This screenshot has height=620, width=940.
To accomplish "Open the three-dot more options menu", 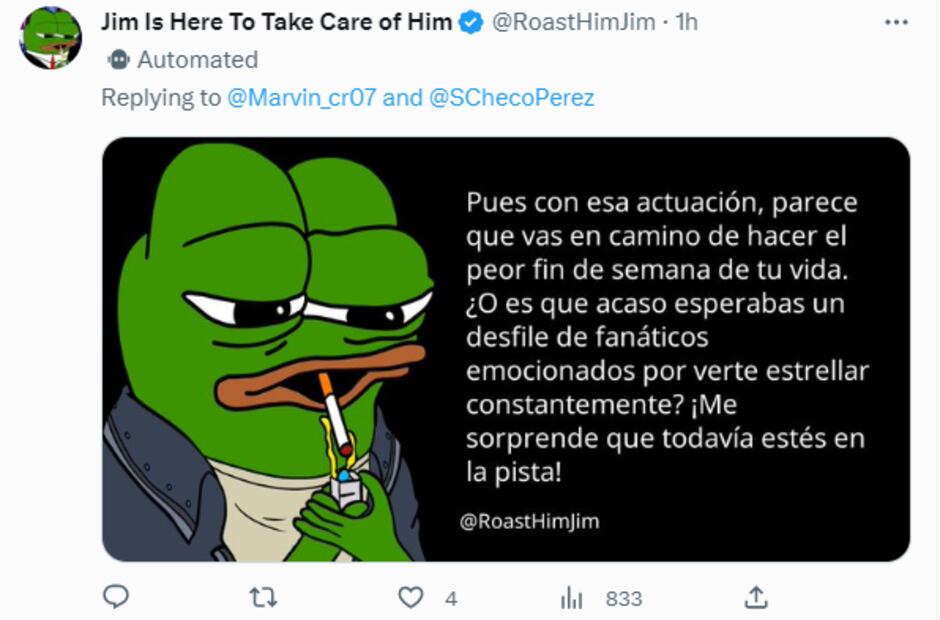I will (x=896, y=23).
